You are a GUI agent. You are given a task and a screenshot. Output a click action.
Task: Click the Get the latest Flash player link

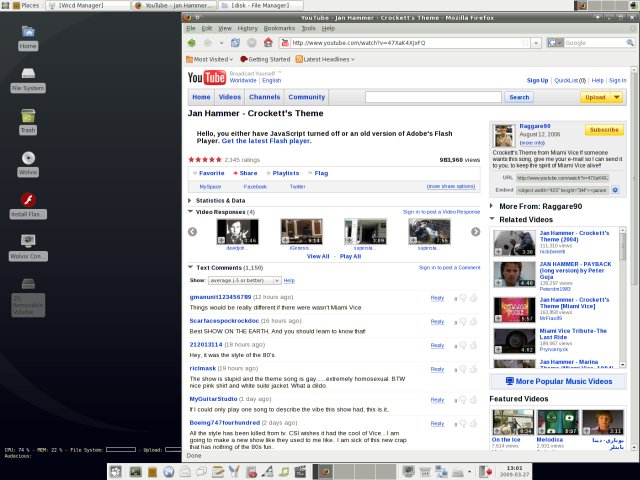coord(264,141)
